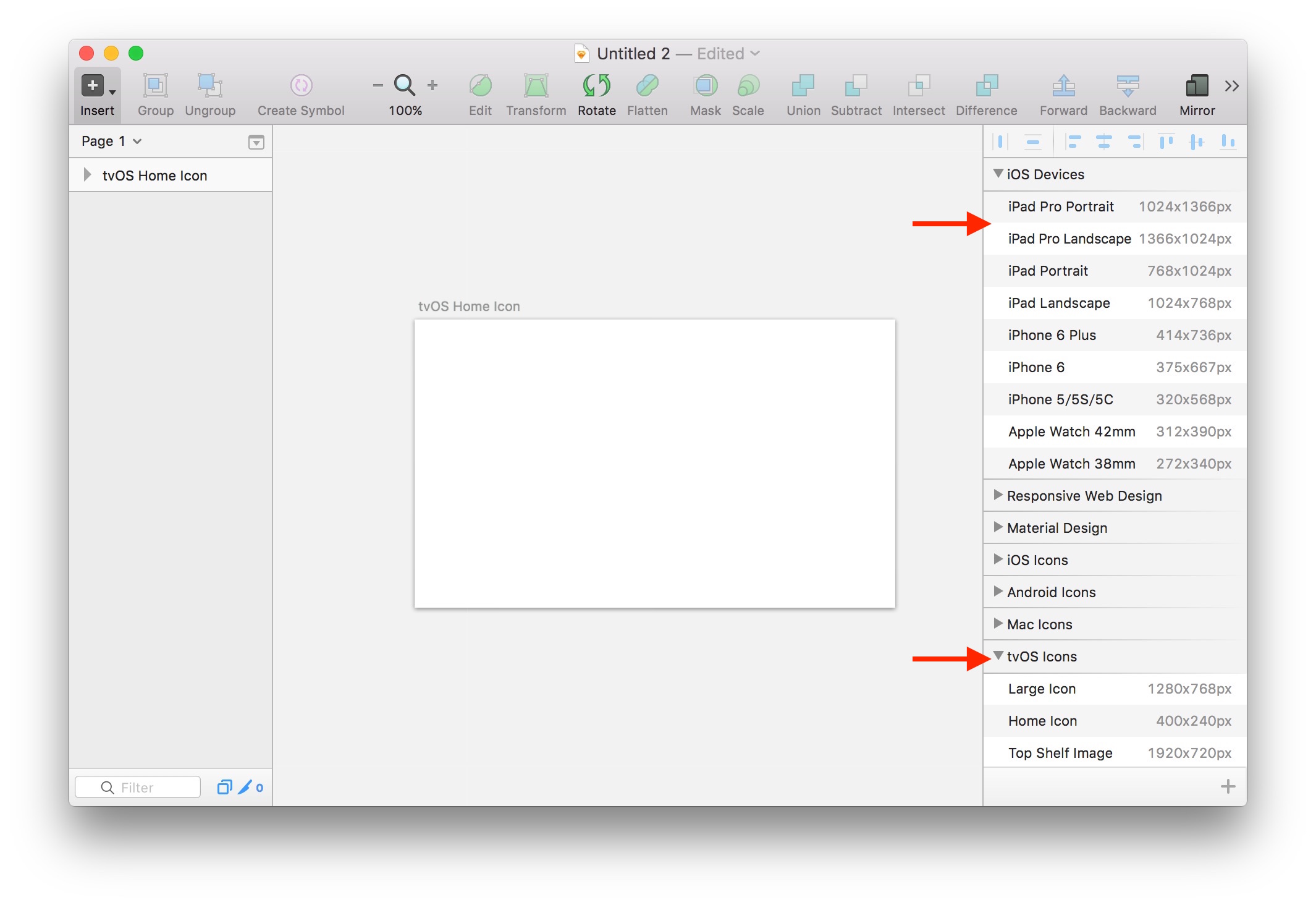Toggle the layer copy filter icon
The image size is (1316, 905).
point(224,787)
